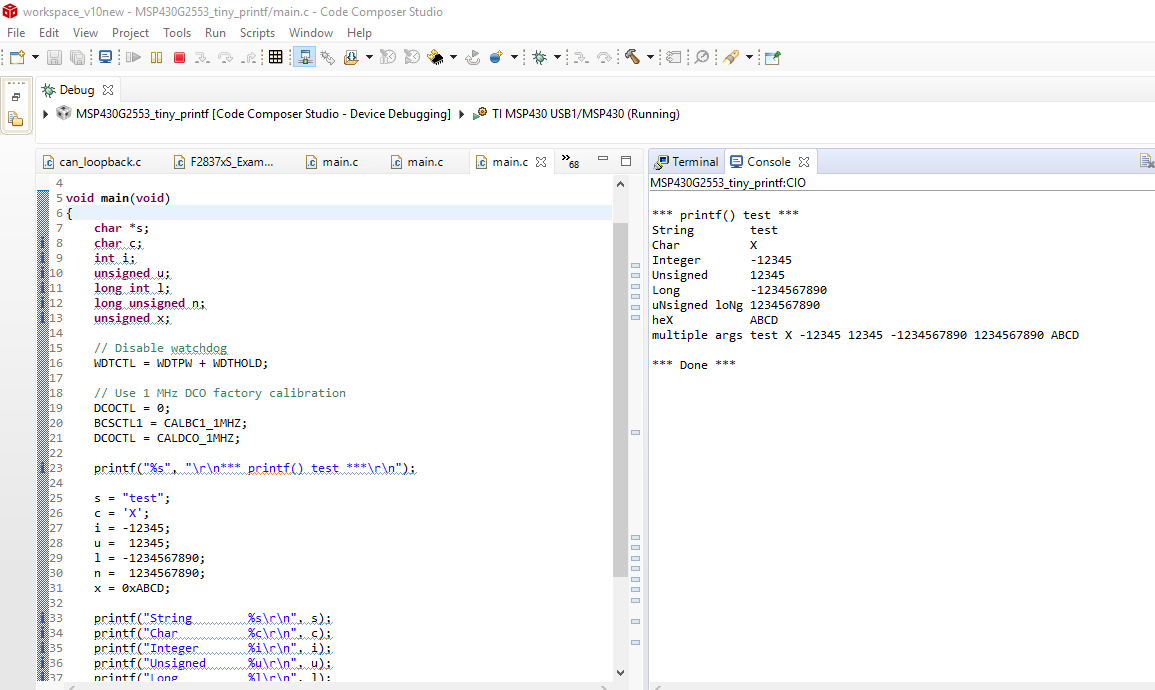This screenshot has width=1155, height=690.
Task: Click the green bug Debug icon
Action: point(539,58)
